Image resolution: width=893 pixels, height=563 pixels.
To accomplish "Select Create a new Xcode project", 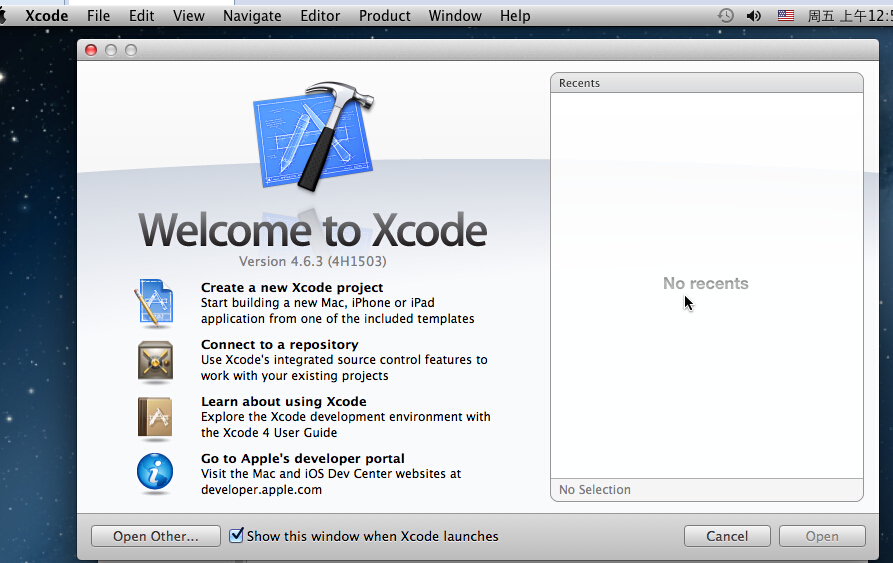I will (x=292, y=287).
